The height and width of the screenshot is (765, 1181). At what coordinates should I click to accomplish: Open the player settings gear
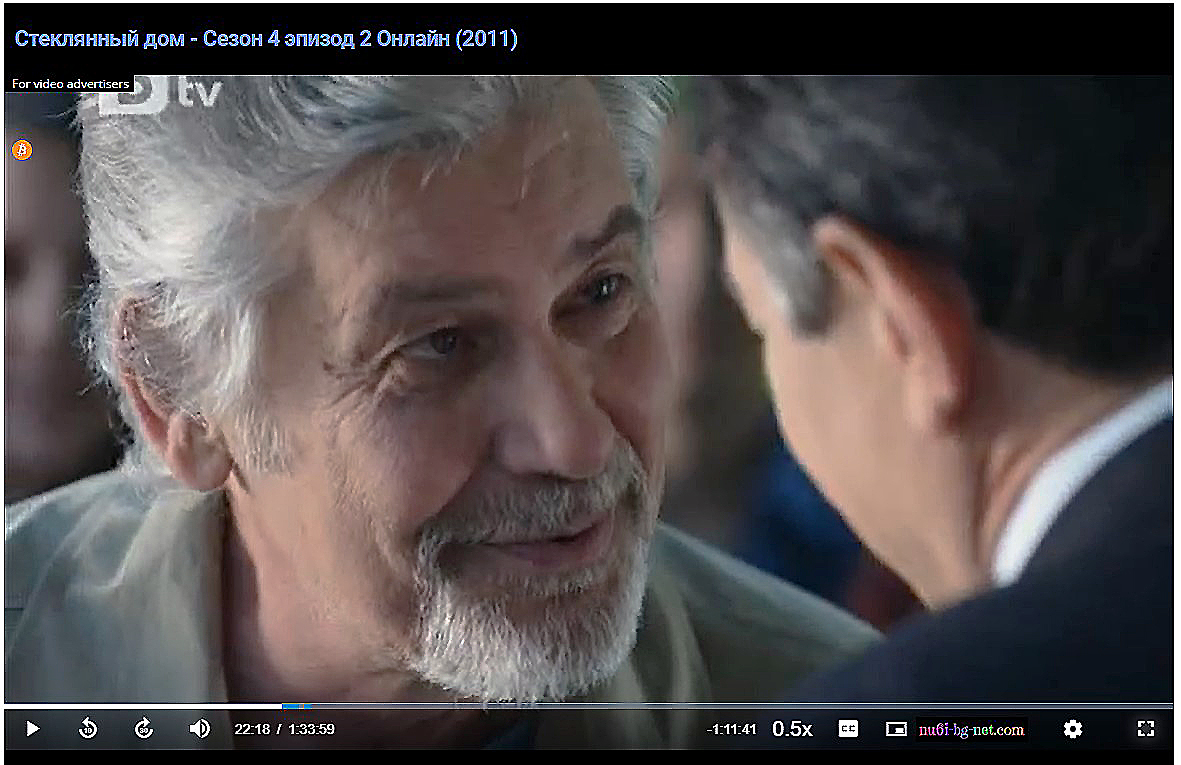pos(1073,729)
